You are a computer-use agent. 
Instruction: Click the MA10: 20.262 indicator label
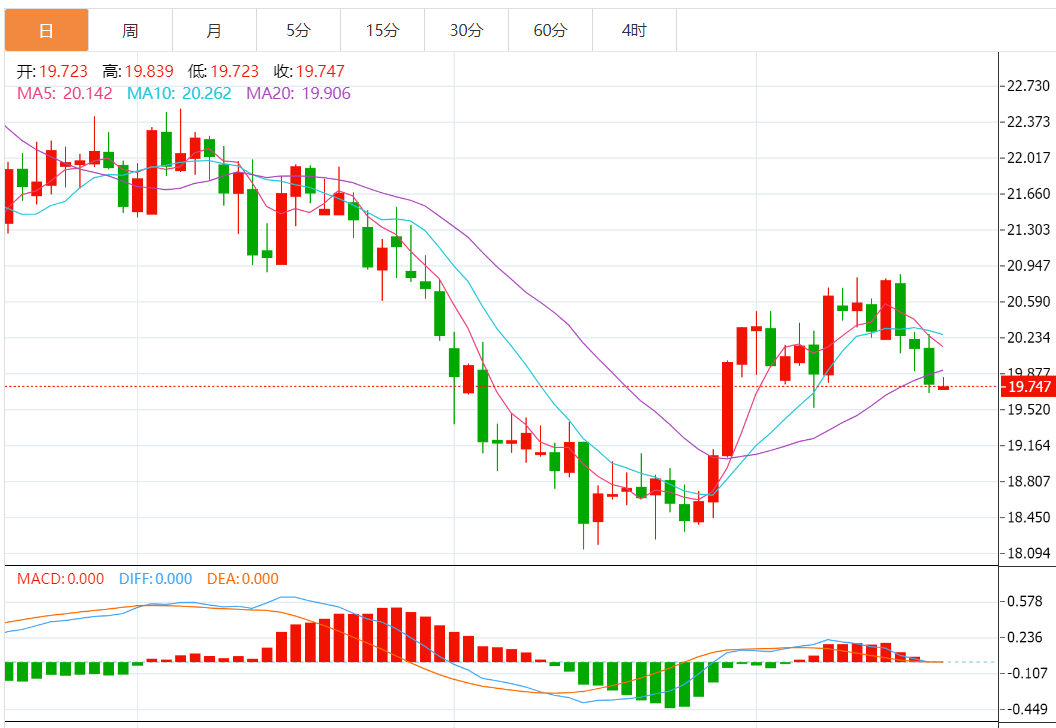tap(179, 93)
